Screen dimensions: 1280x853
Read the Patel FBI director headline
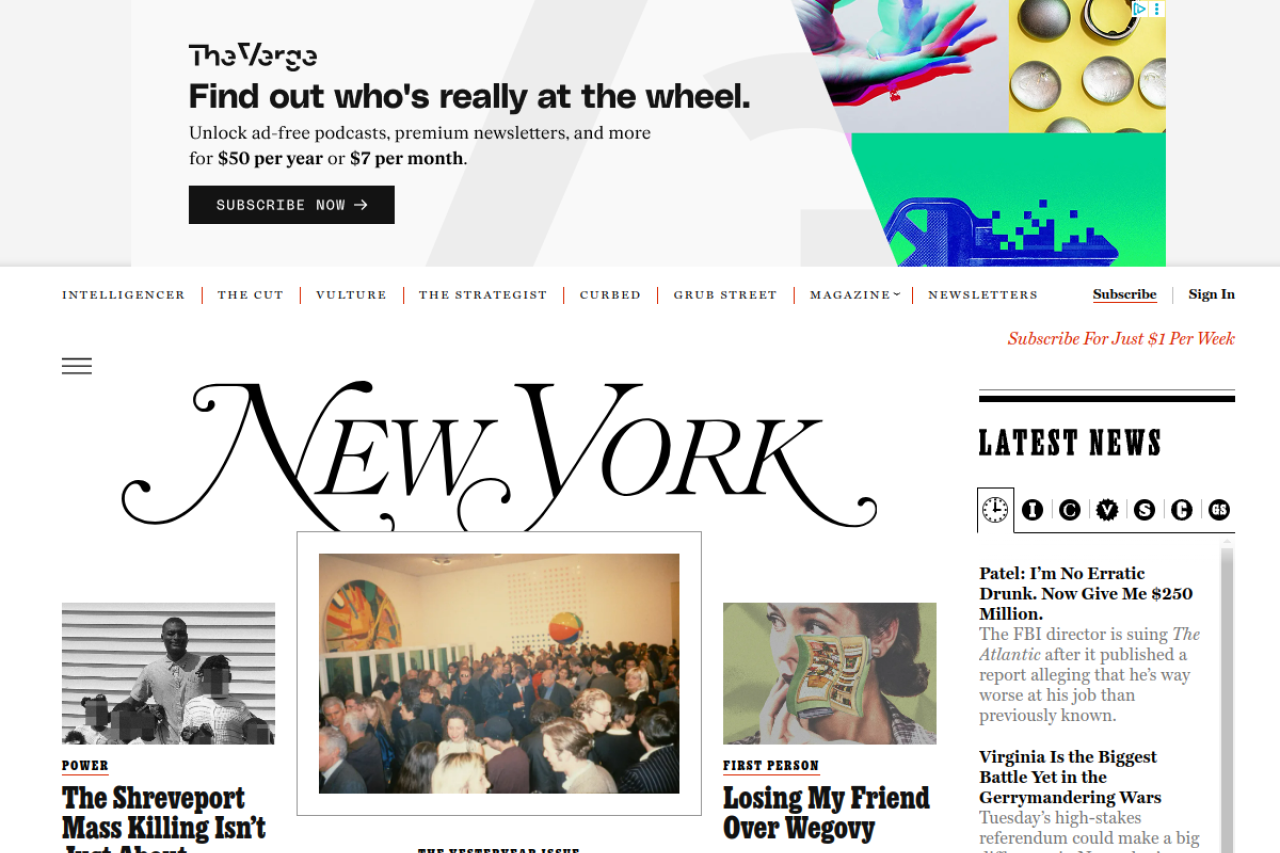click(x=1086, y=593)
